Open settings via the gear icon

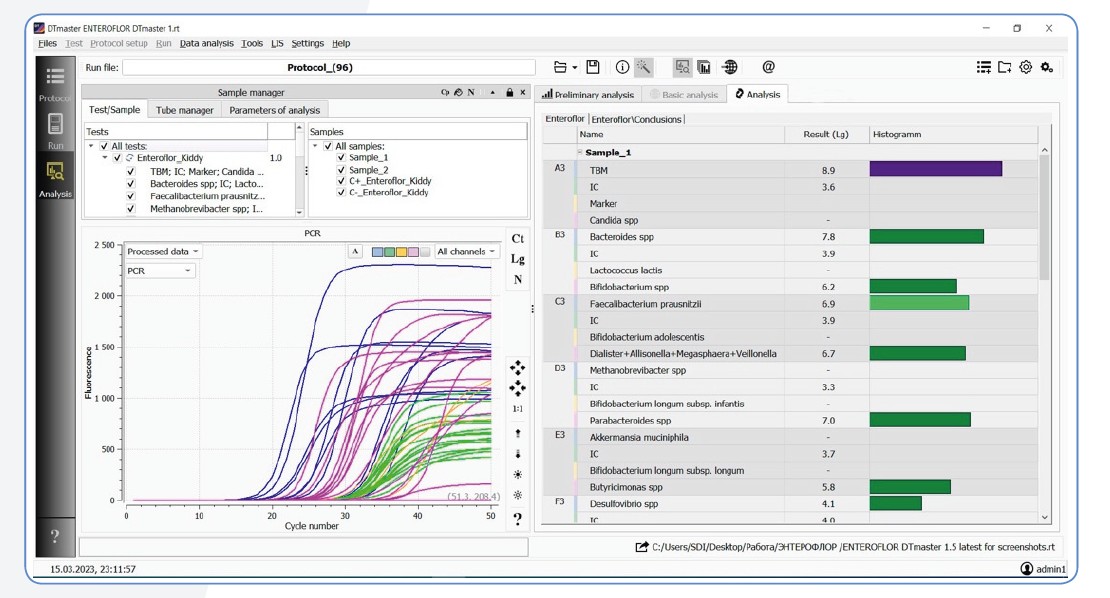coord(1025,67)
